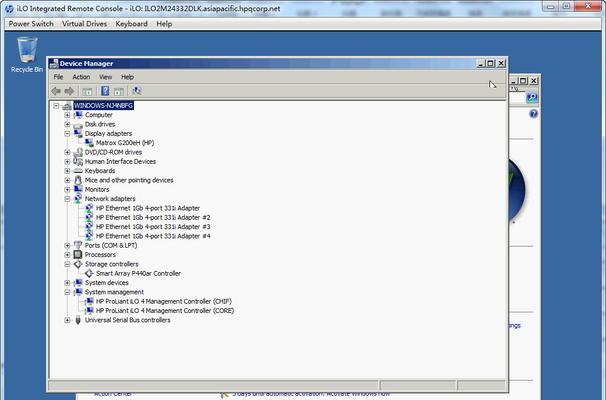
Task: Click the Processors category icon
Action: click(x=78, y=255)
